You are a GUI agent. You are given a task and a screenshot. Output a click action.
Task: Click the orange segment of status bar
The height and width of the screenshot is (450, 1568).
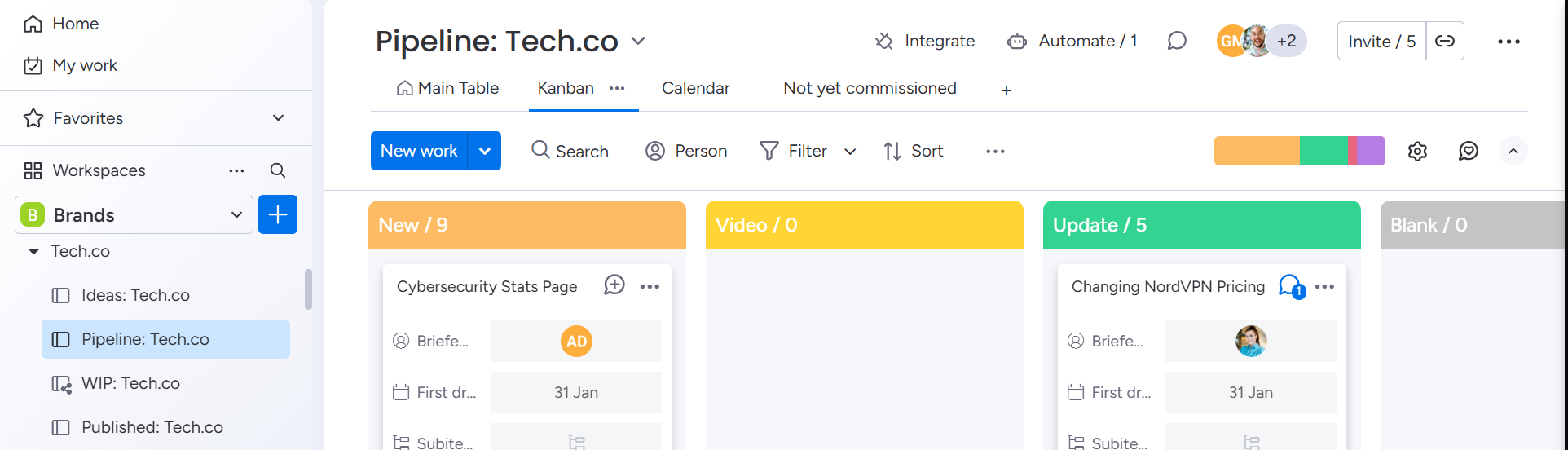[1256, 151]
